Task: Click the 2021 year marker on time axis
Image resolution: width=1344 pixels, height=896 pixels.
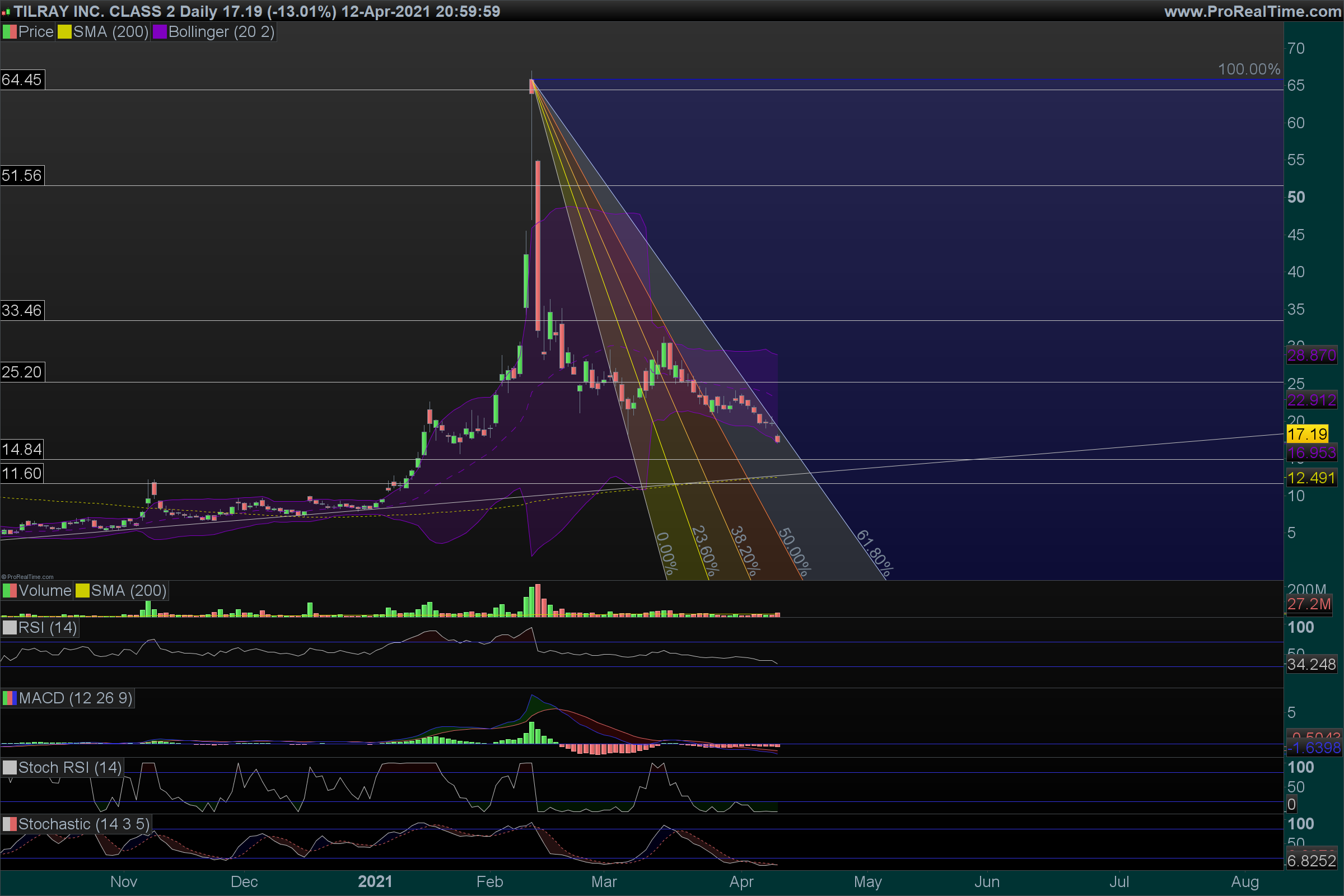Action: [x=375, y=881]
